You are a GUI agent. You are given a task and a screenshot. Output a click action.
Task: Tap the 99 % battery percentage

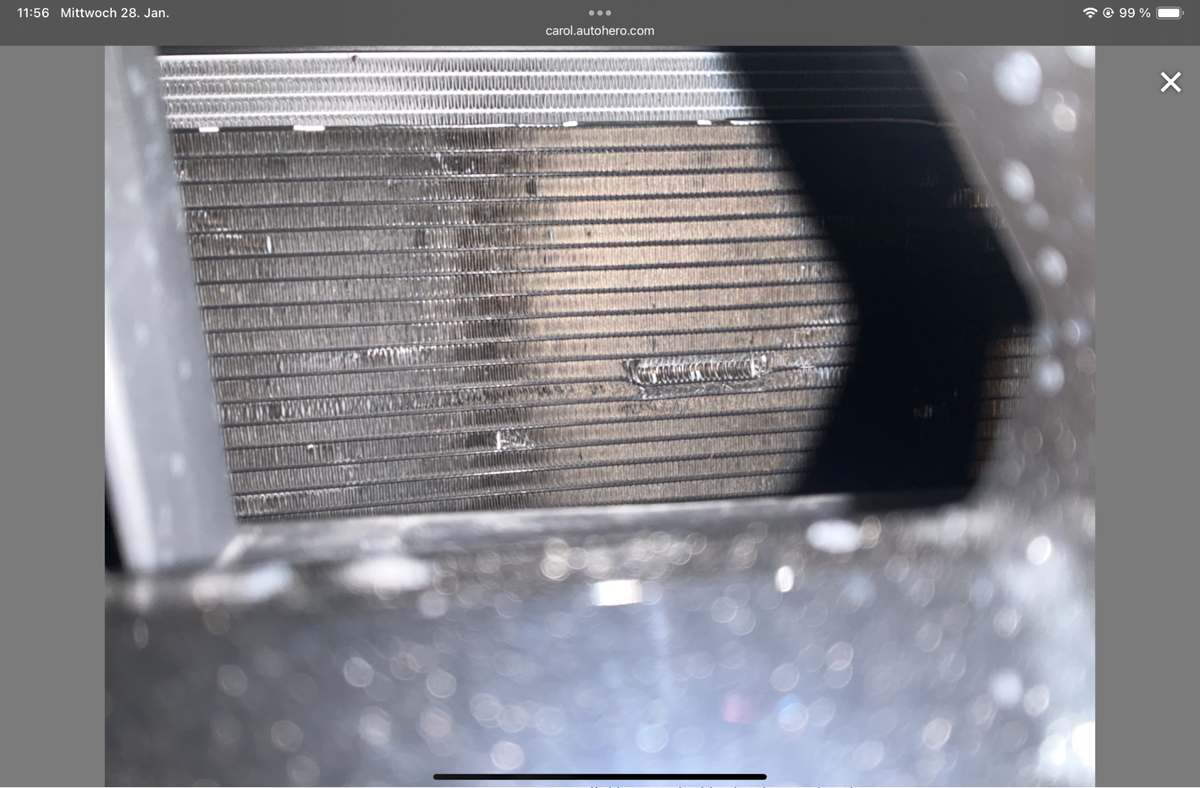tap(1135, 13)
